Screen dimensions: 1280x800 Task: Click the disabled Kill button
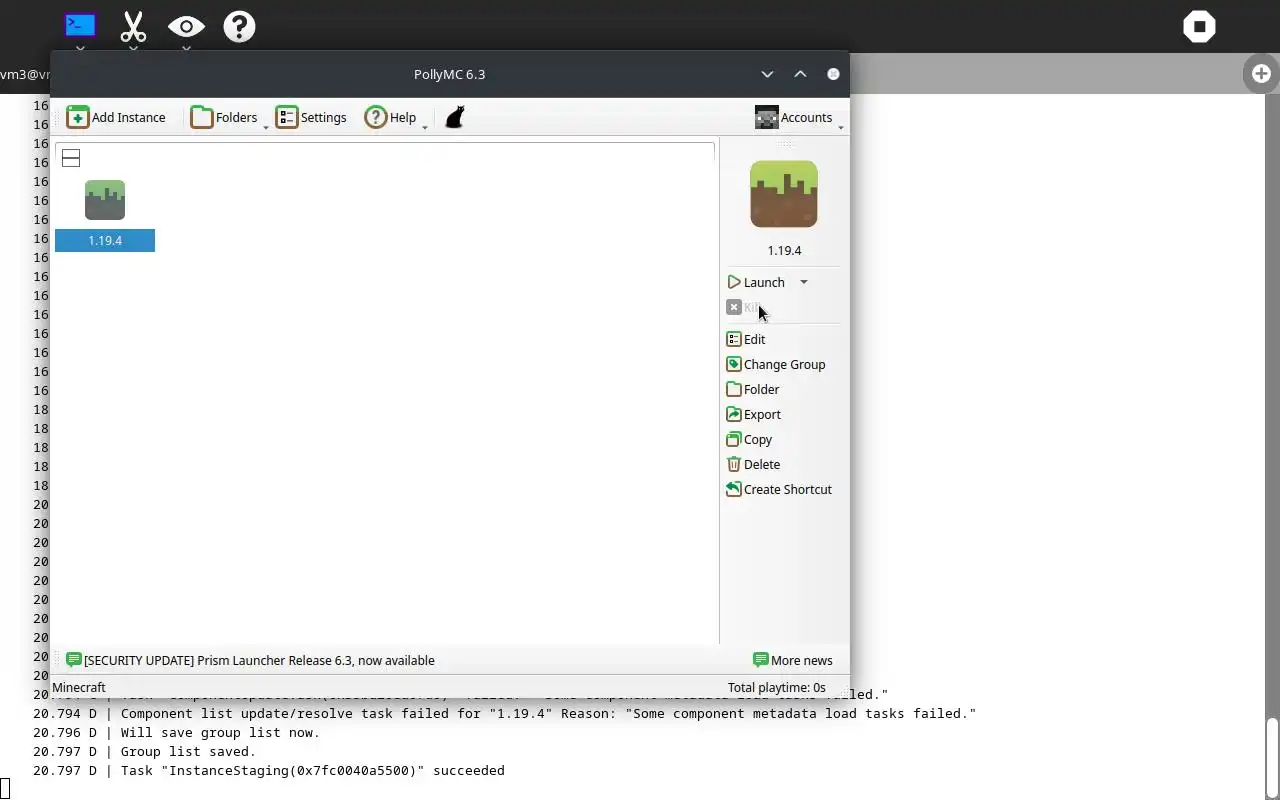pos(746,307)
